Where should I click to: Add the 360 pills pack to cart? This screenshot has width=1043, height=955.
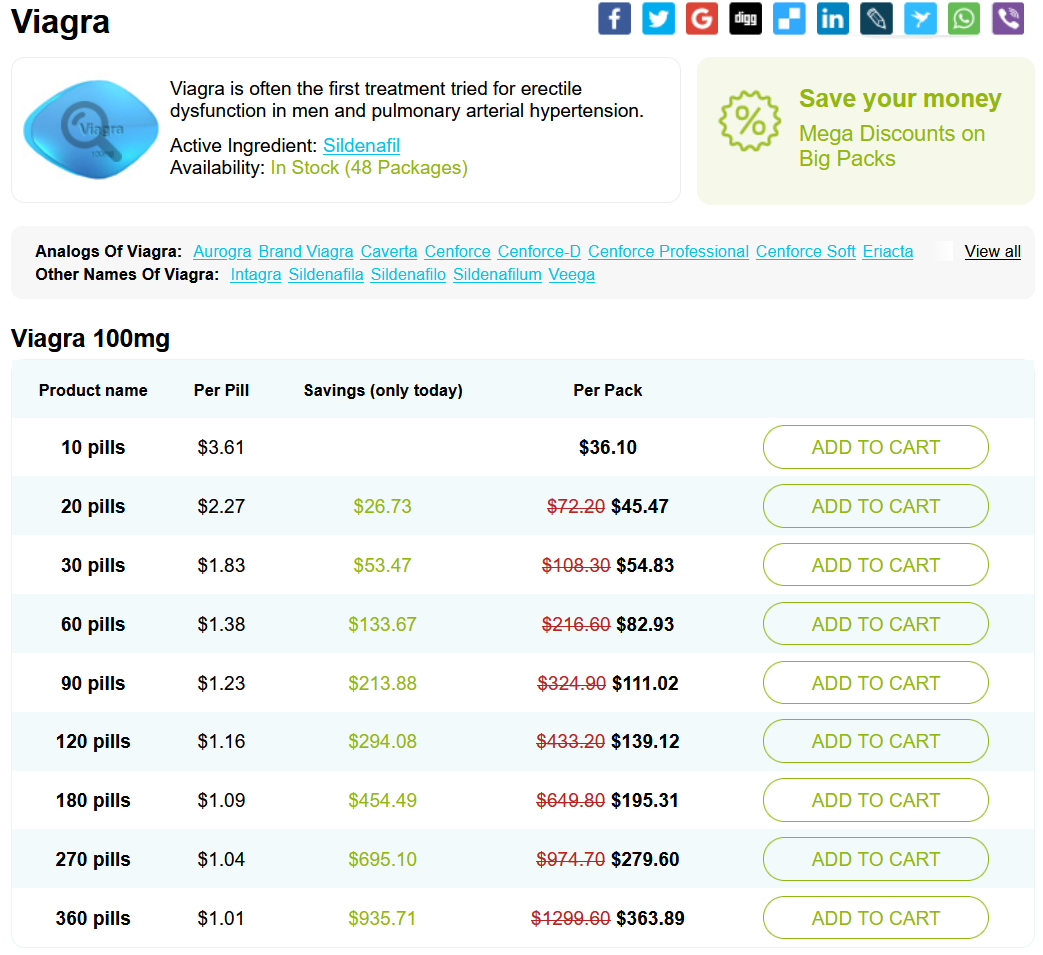(x=876, y=918)
